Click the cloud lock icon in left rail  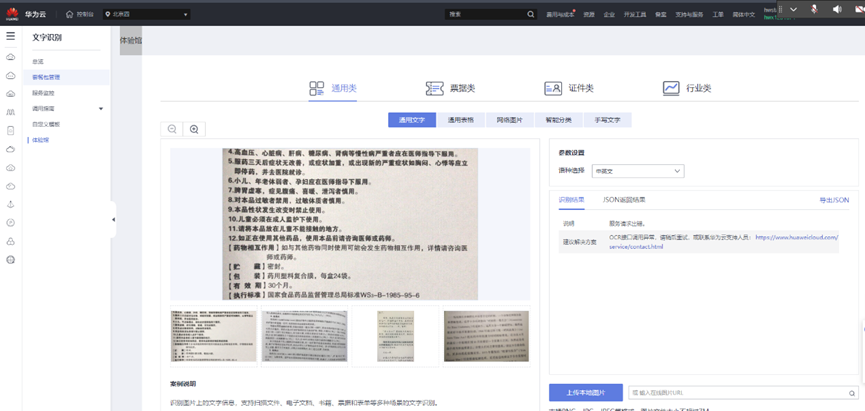pos(10,241)
